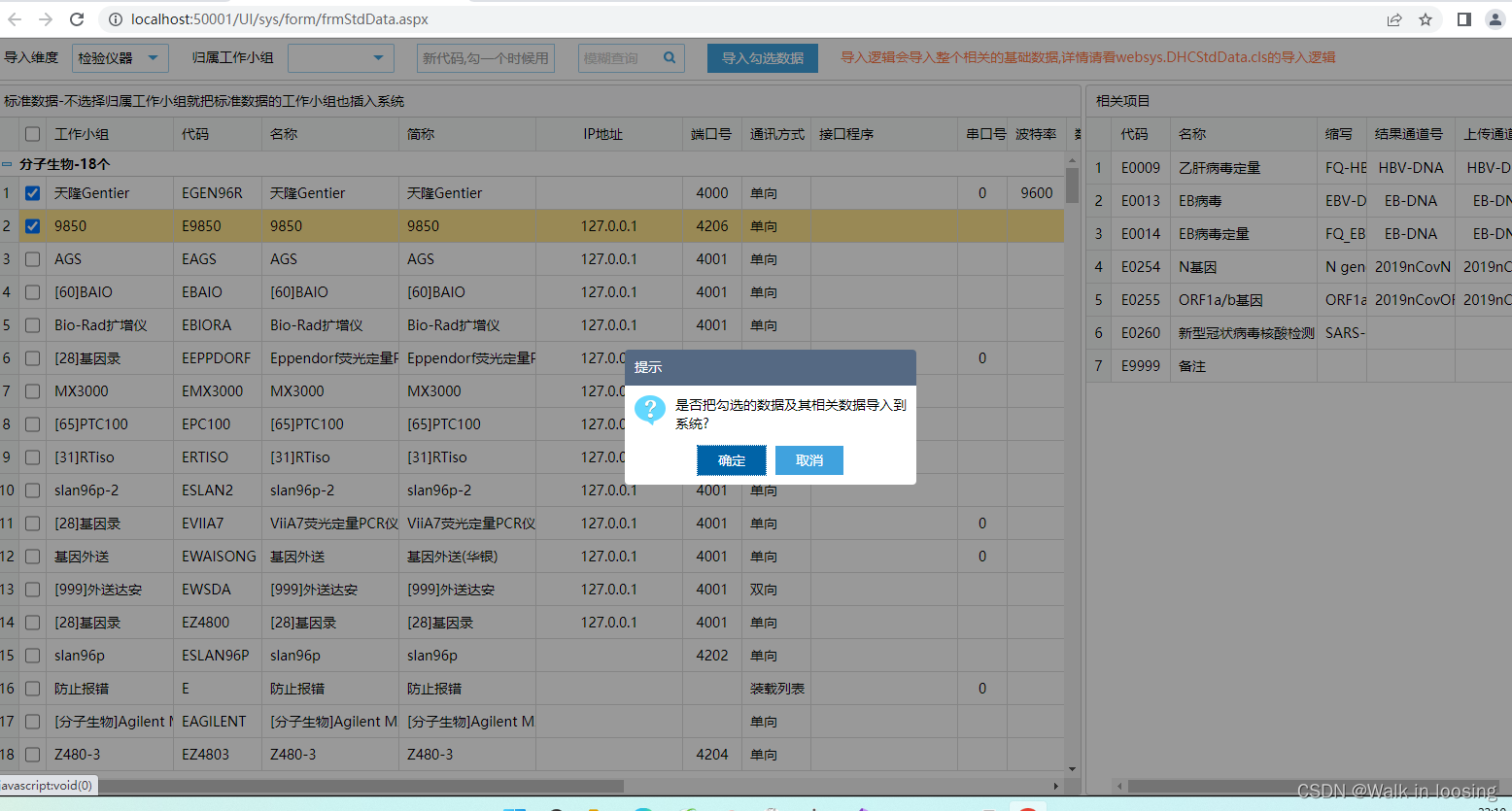Check the slan96p-2 row checkbox

(x=33, y=490)
